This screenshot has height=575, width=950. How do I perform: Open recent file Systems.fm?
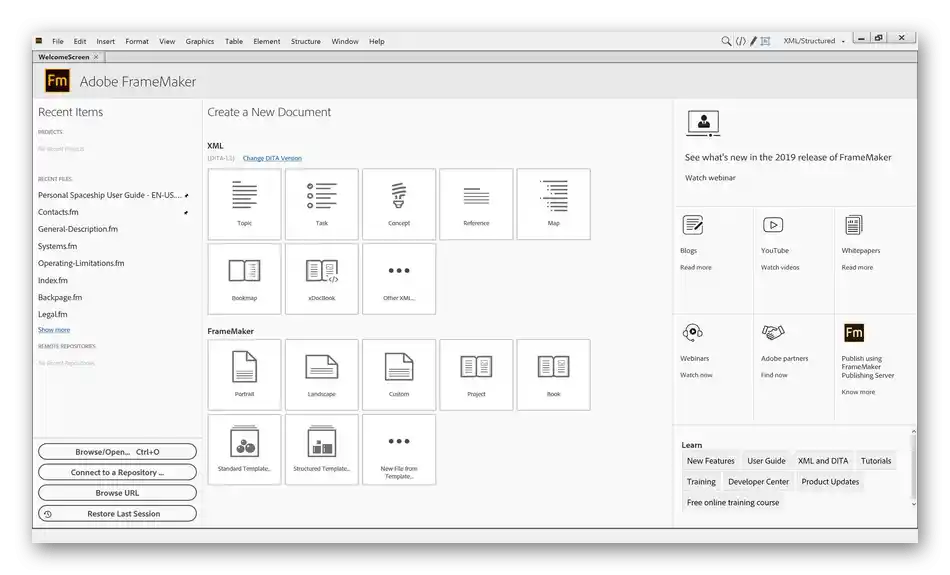pos(58,246)
